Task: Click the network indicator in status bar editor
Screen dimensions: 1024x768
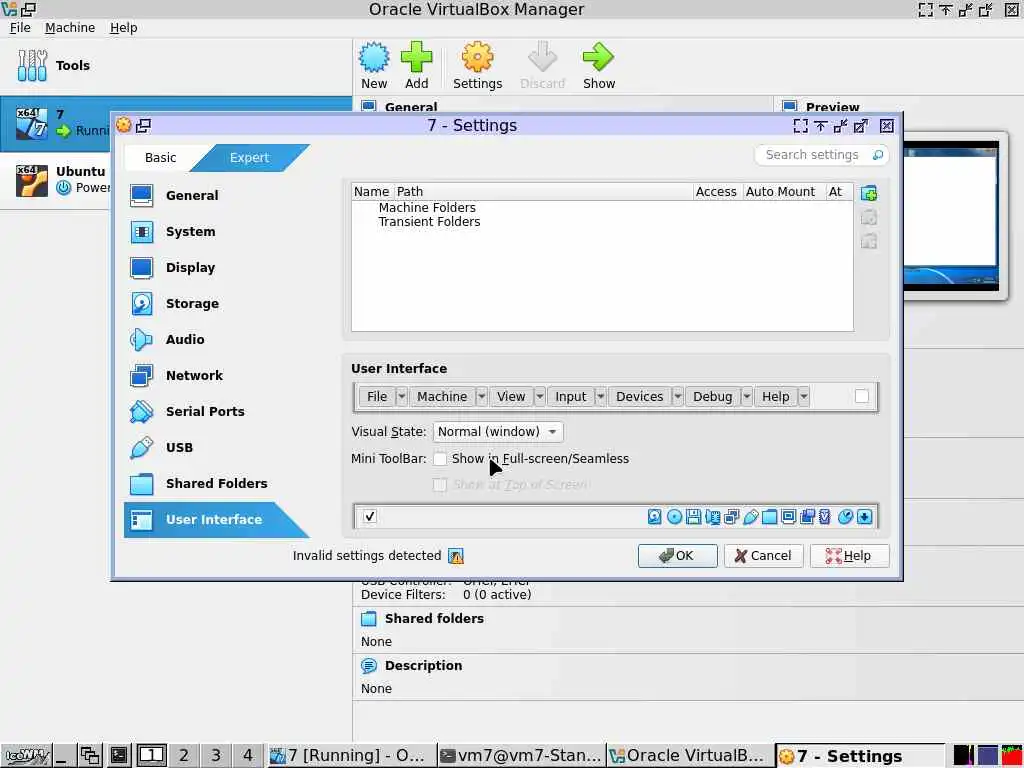Action: coord(731,517)
